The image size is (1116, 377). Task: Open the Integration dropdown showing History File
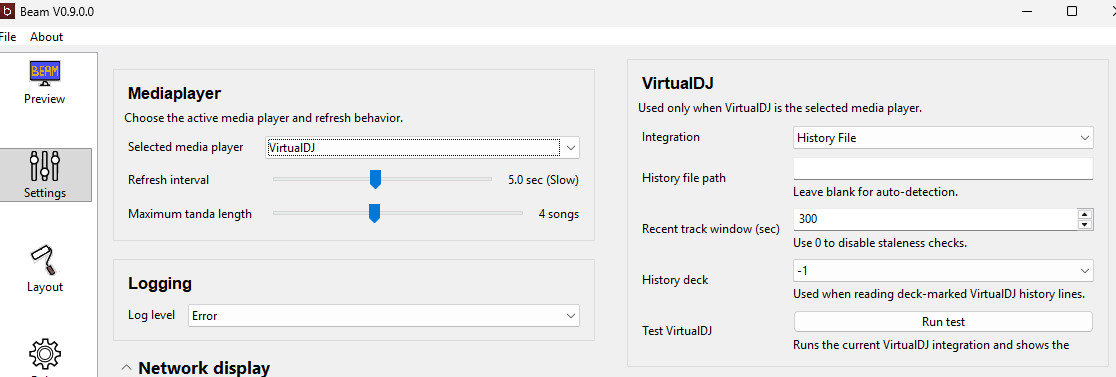click(x=943, y=138)
